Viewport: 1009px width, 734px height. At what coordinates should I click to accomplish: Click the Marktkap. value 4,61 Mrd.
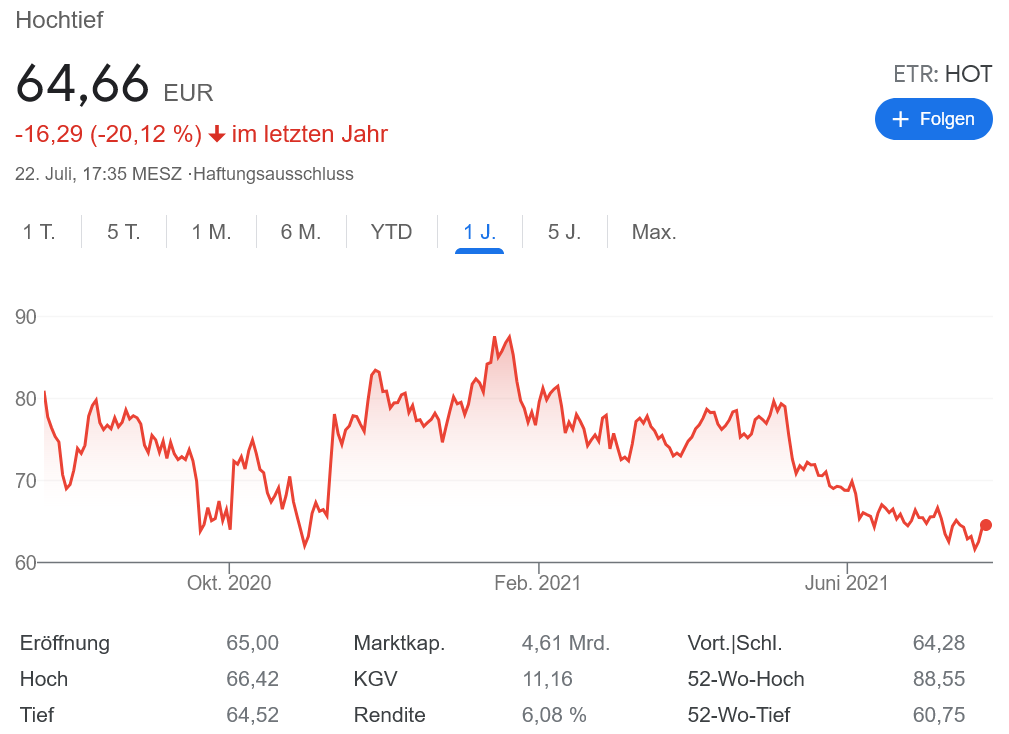pos(565,643)
